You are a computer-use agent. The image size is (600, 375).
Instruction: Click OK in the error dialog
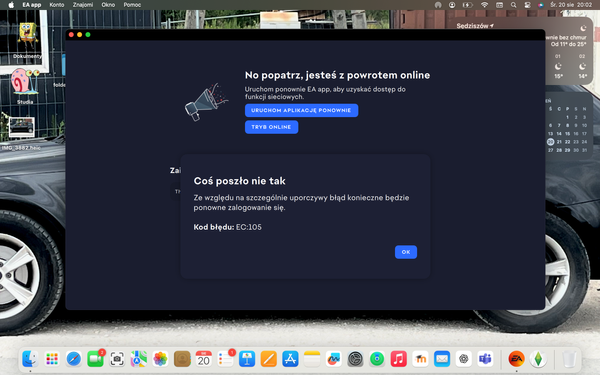406,252
